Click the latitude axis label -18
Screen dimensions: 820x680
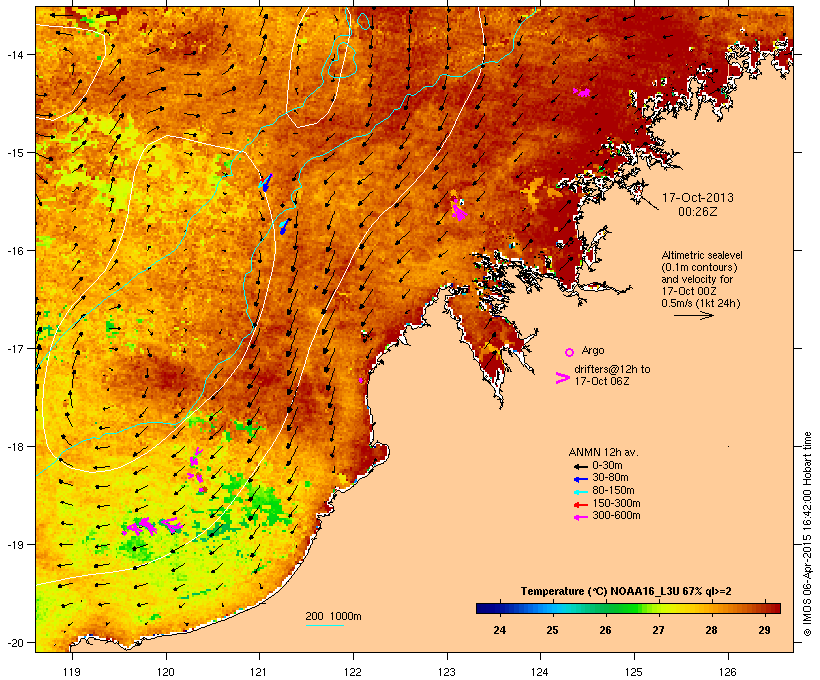tap(15, 447)
